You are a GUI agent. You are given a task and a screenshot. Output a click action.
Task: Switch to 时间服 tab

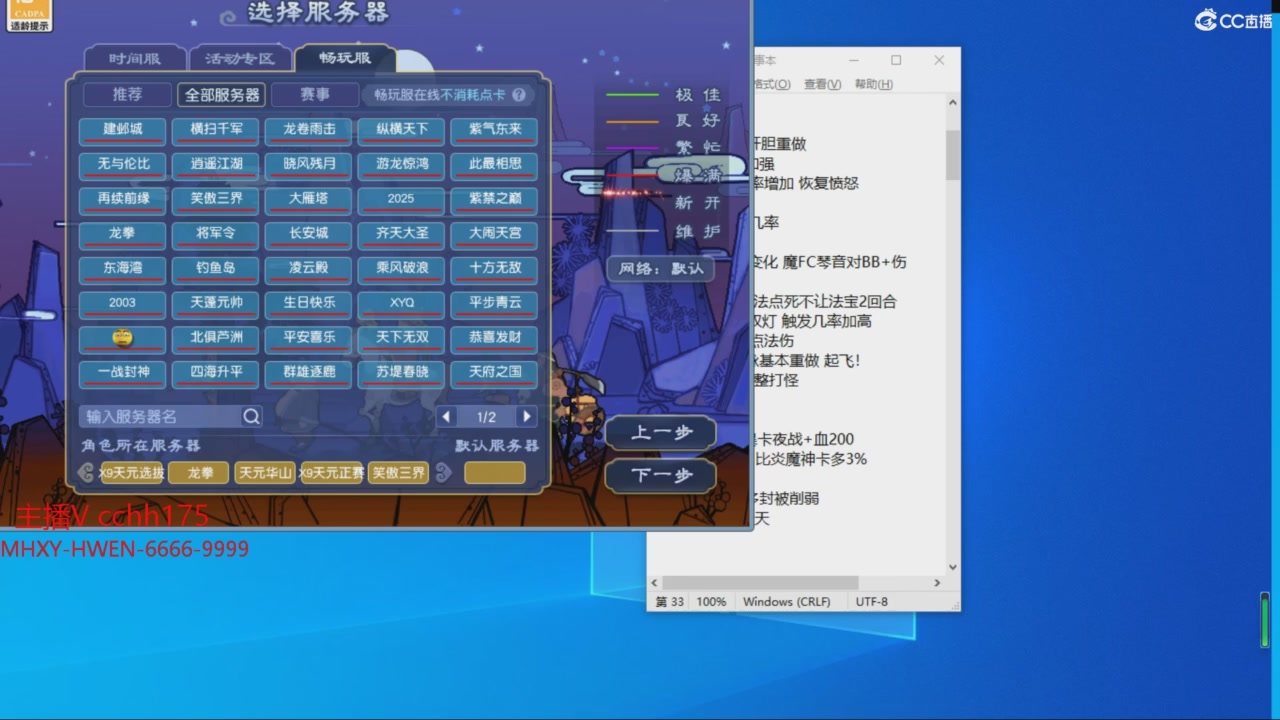pyautogui.click(x=135, y=58)
